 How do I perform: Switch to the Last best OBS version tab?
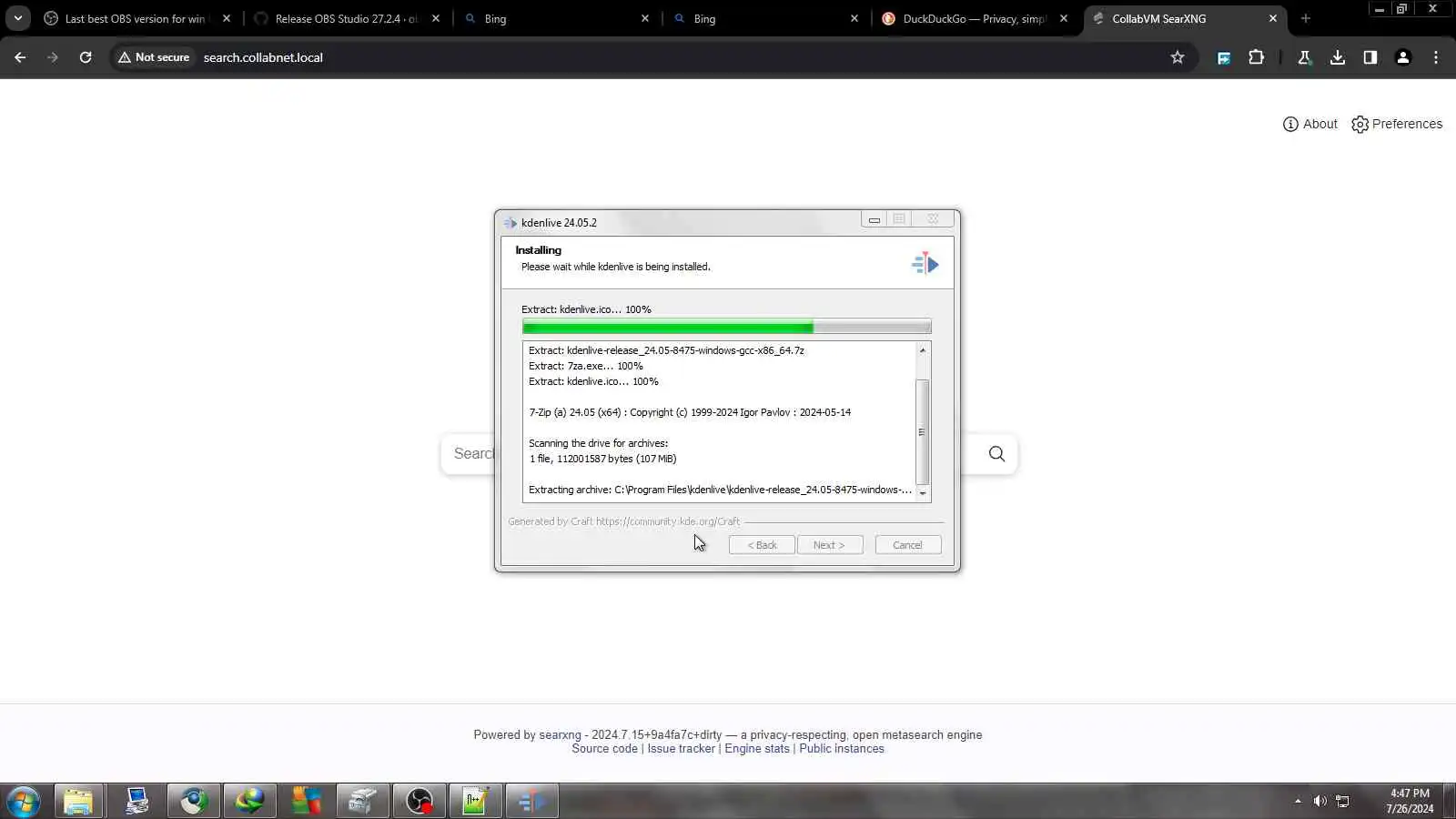coord(136,18)
